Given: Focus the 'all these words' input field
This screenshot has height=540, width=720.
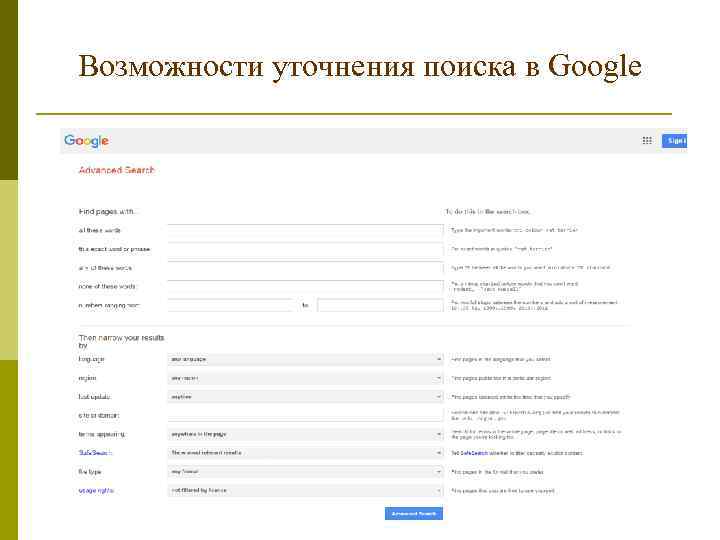Looking at the screenshot, I should point(305,230).
